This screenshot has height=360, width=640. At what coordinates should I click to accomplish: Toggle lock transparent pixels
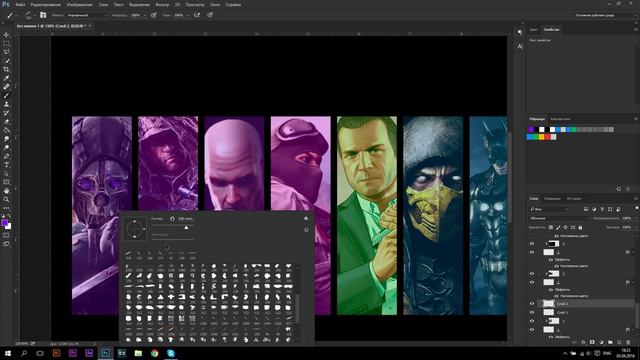tap(551, 227)
